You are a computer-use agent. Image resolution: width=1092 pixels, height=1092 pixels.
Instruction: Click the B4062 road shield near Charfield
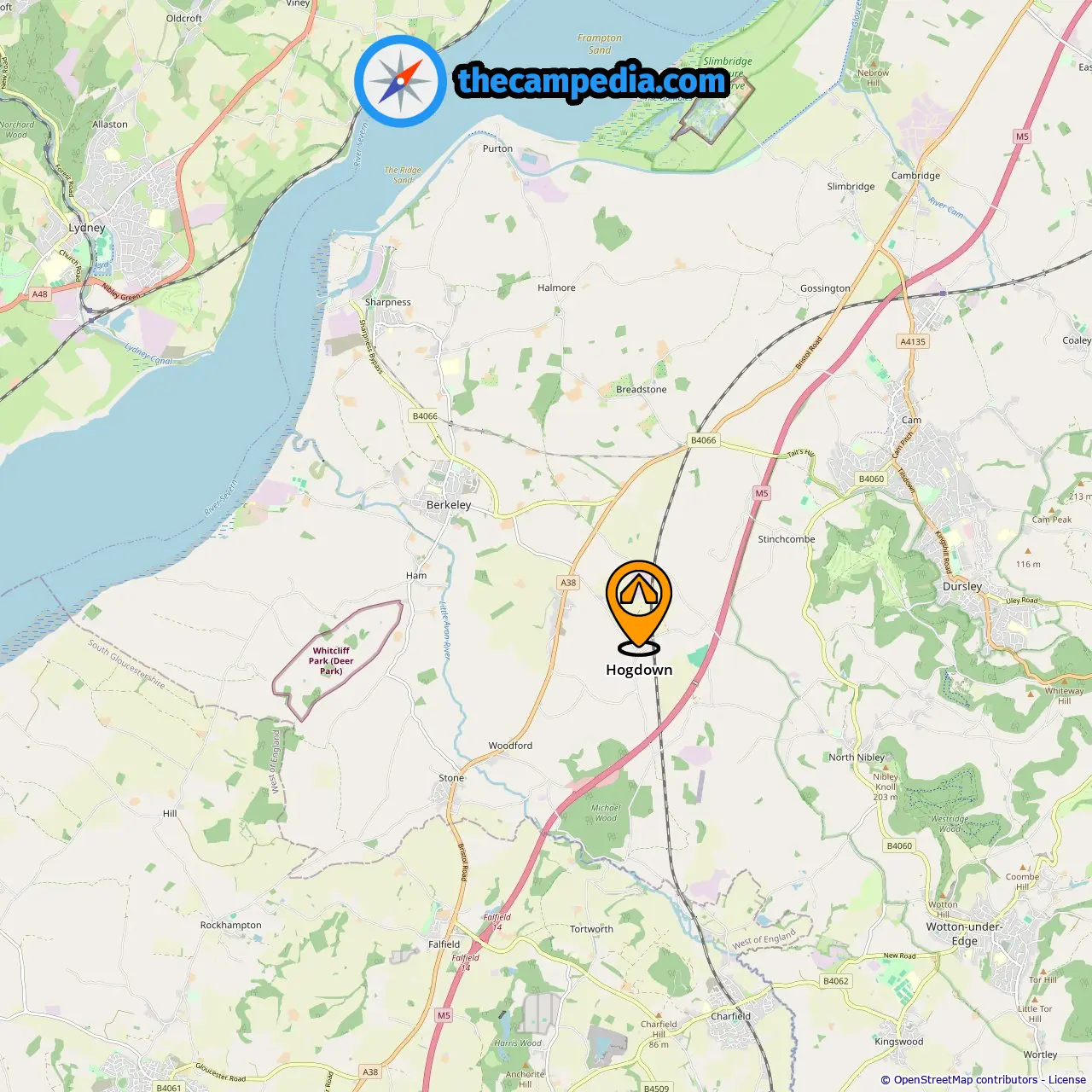click(x=836, y=981)
